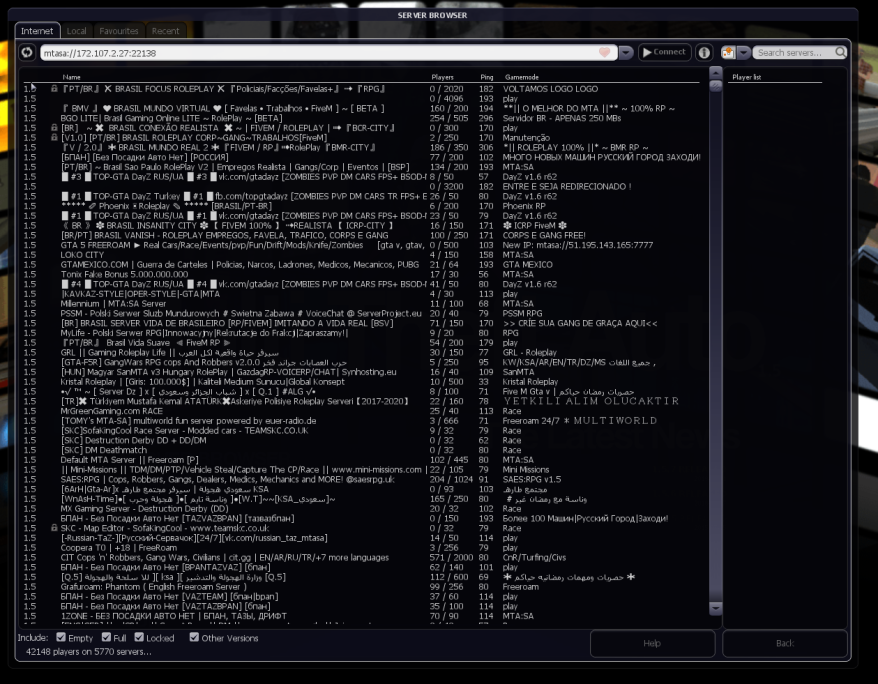Click the magnifier icon in Search servers field
Image resolution: width=878 pixels, height=684 pixels.
(x=841, y=52)
